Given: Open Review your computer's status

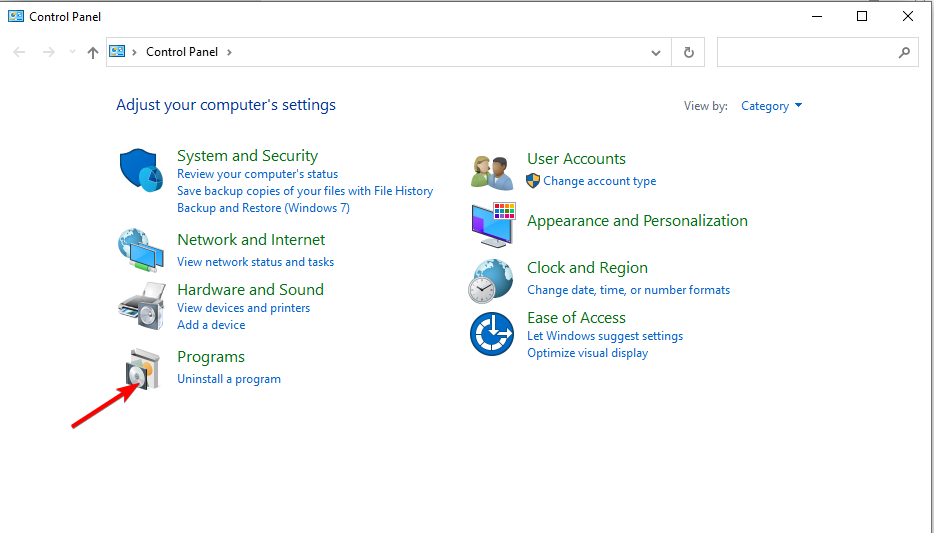Looking at the screenshot, I should [x=257, y=174].
